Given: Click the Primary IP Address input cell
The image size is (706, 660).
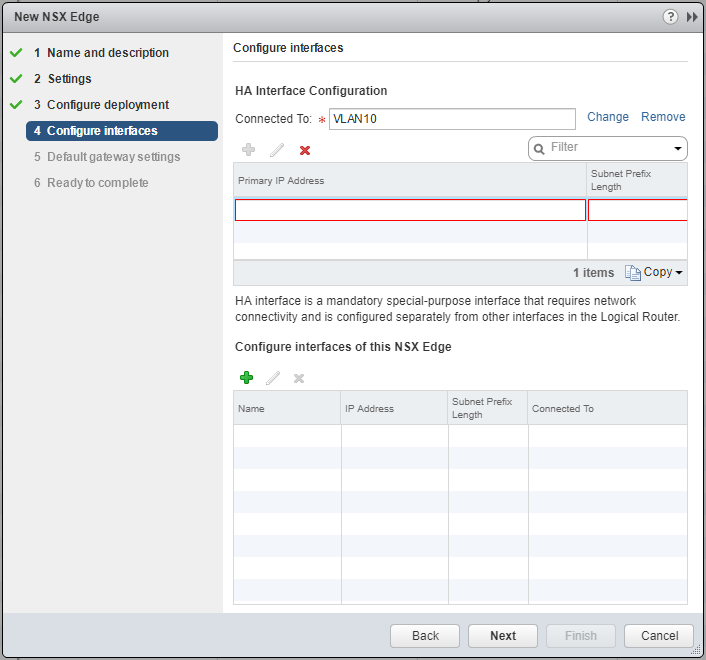Looking at the screenshot, I should tap(410, 210).
